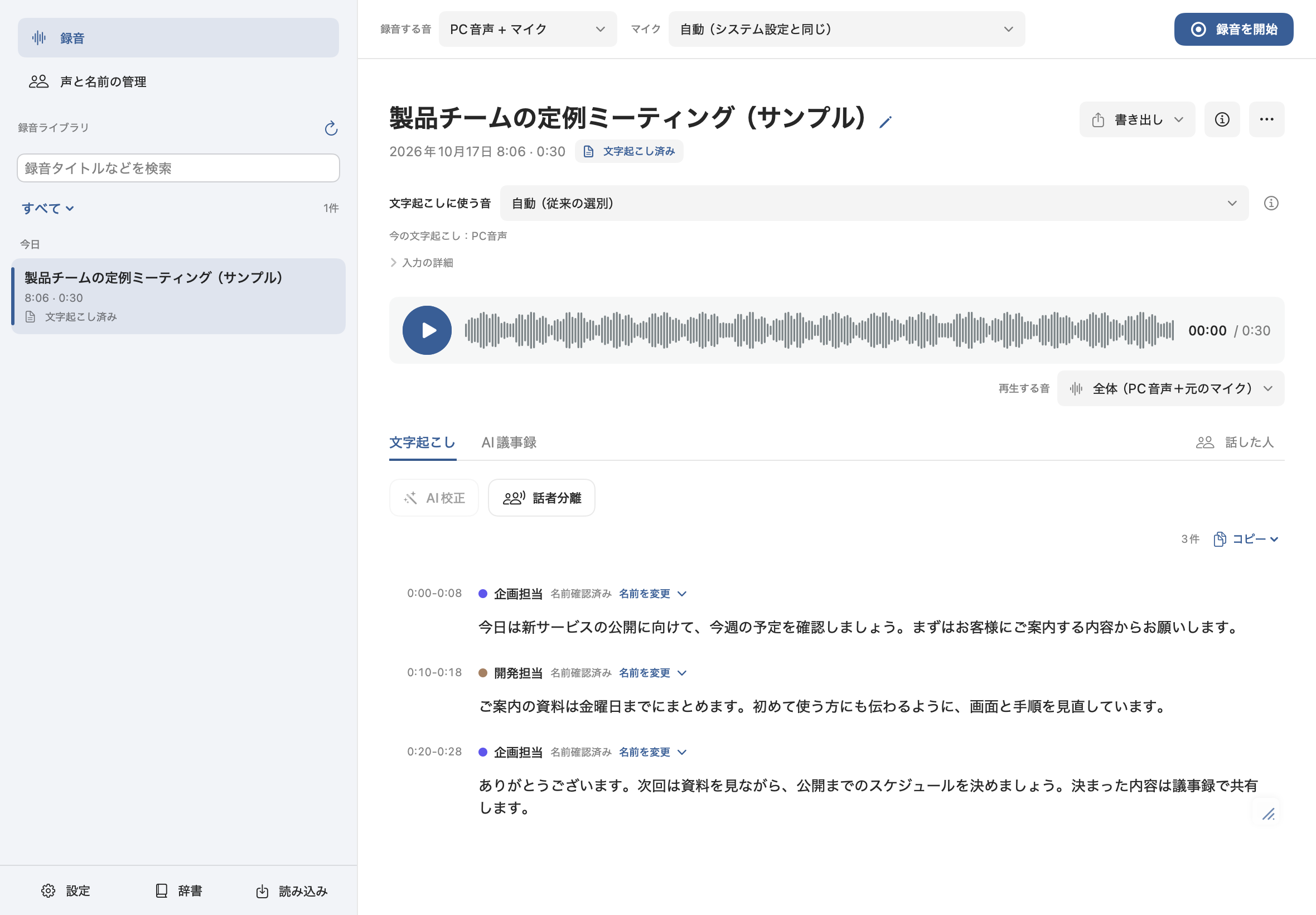Open the 書き出し export dropdown
Viewport: 1316px width, 915px height.
click(x=1137, y=119)
